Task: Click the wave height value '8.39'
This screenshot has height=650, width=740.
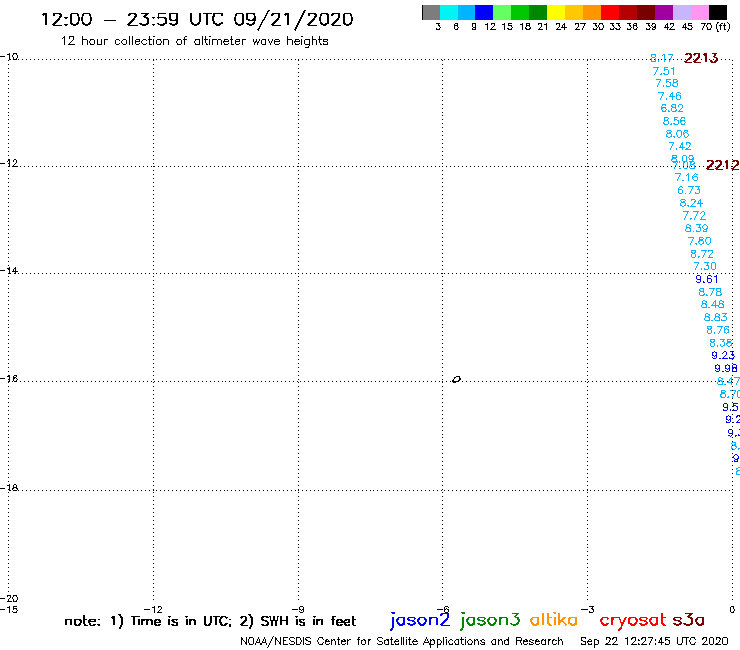Action: coord(697,228)
